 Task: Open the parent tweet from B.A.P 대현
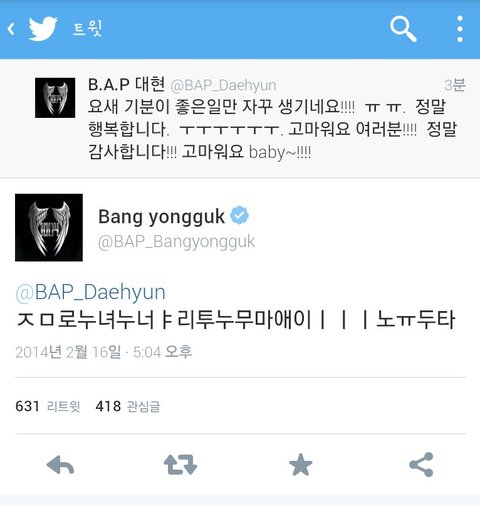240,119
